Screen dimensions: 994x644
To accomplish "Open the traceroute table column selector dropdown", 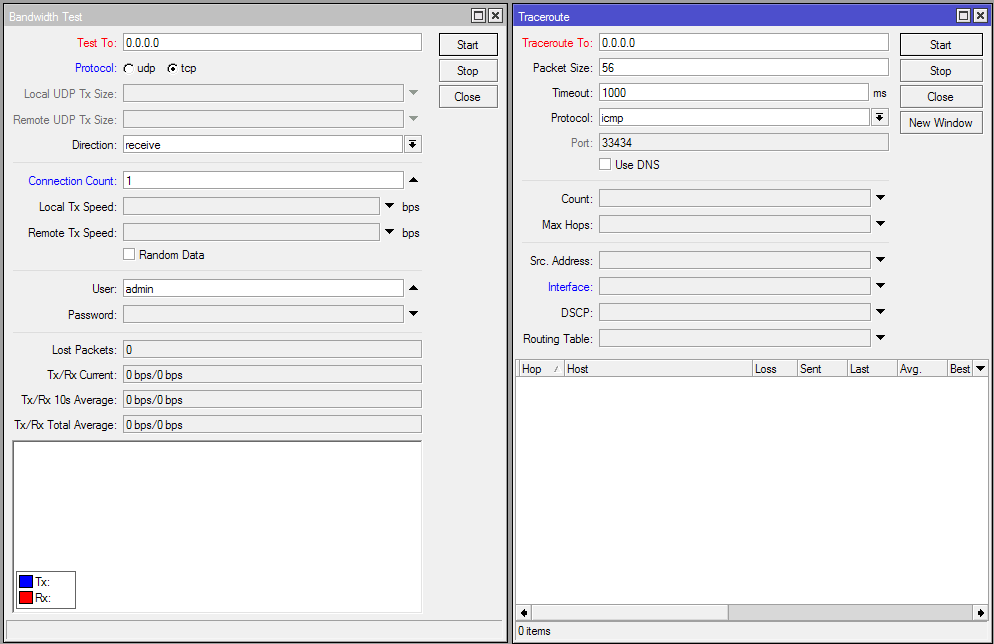I will (x=981, y=368).
